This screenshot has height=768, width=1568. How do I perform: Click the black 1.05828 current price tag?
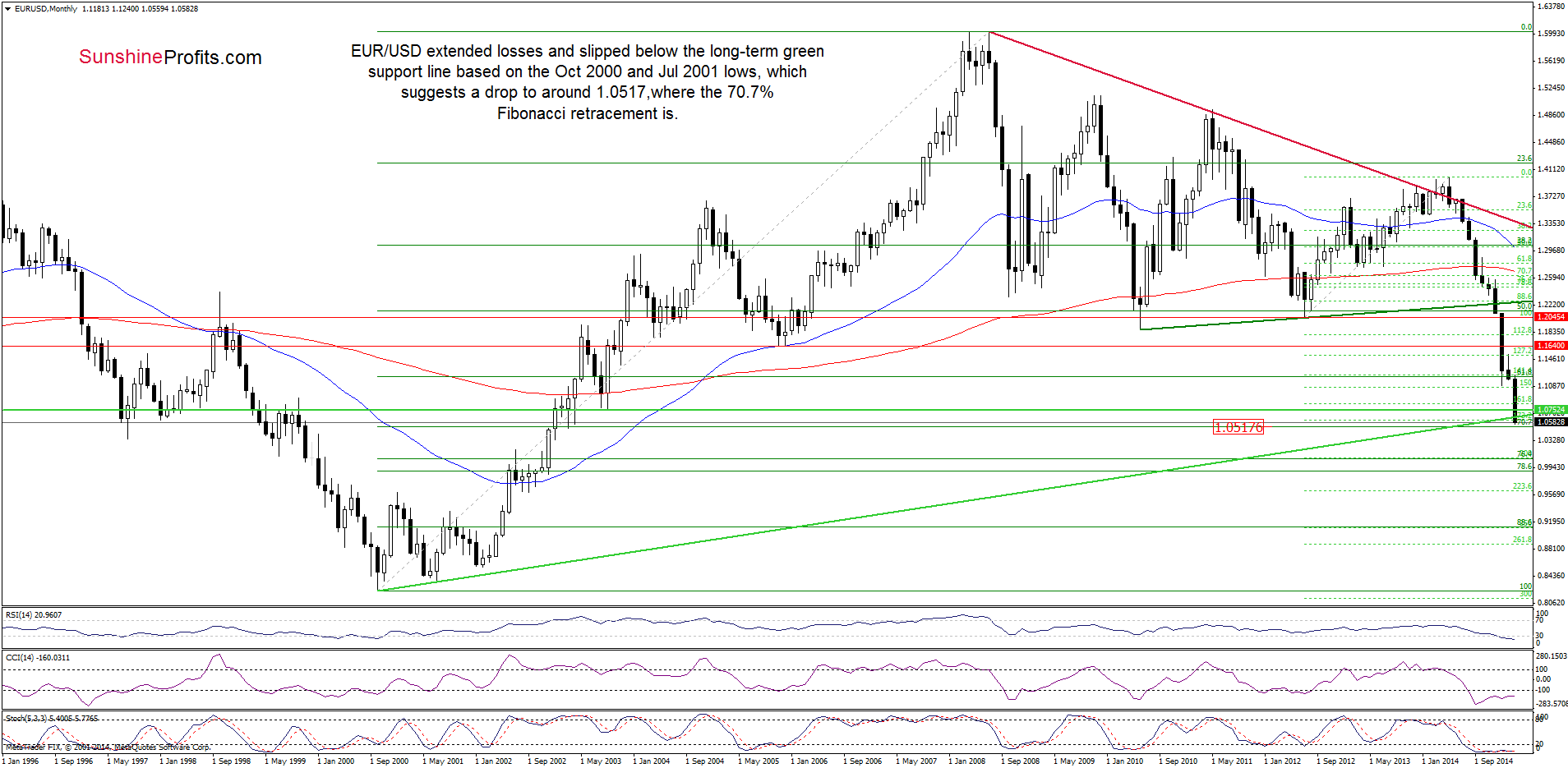point(1552,422)
